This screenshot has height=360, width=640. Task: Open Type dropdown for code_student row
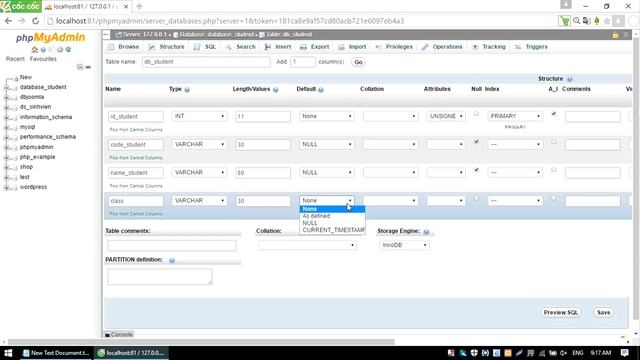(200, 144)
